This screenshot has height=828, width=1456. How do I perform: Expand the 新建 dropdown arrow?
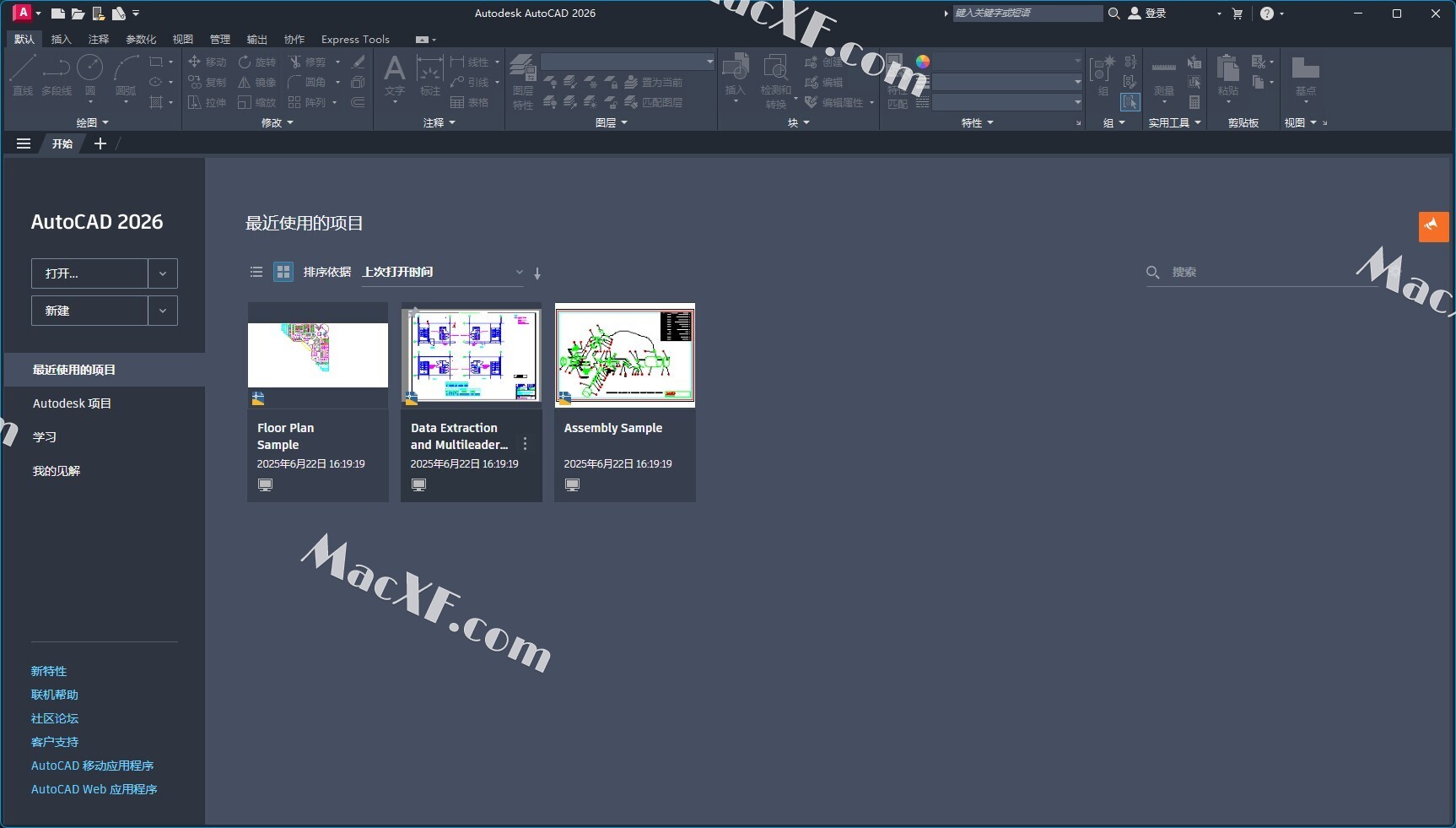tap(163, 311)
